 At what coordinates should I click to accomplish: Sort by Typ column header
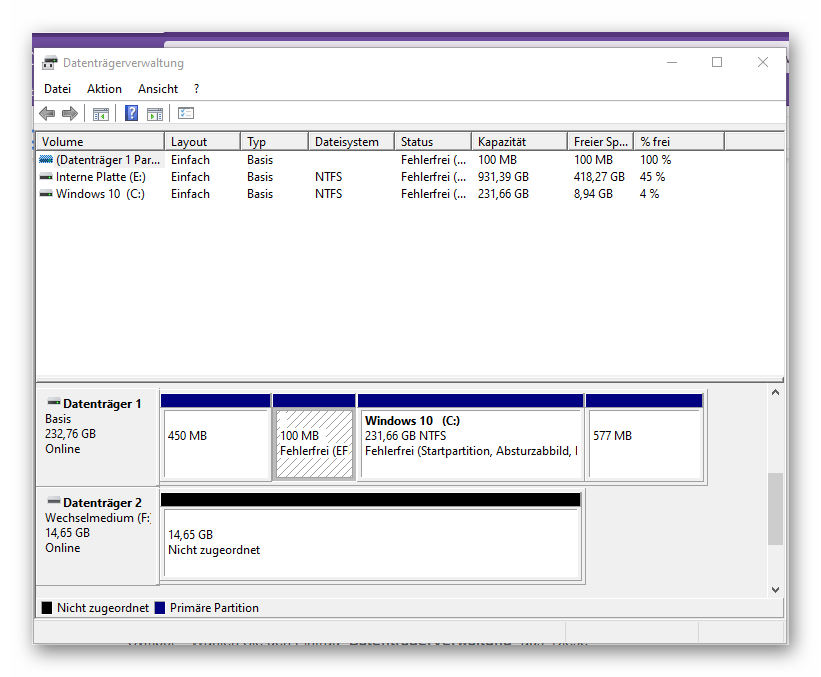274,141
